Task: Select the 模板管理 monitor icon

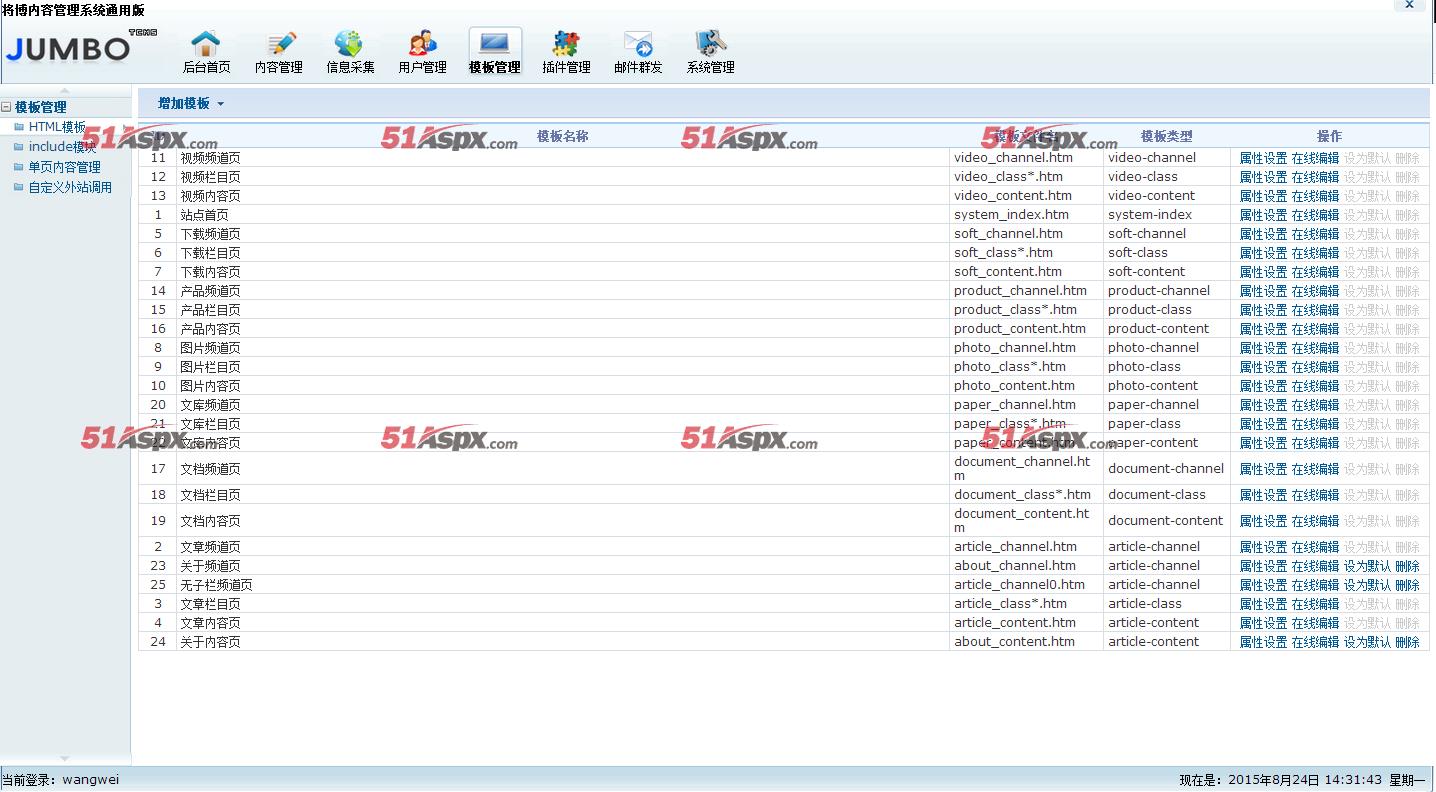Action: click(x=494, y=45)
